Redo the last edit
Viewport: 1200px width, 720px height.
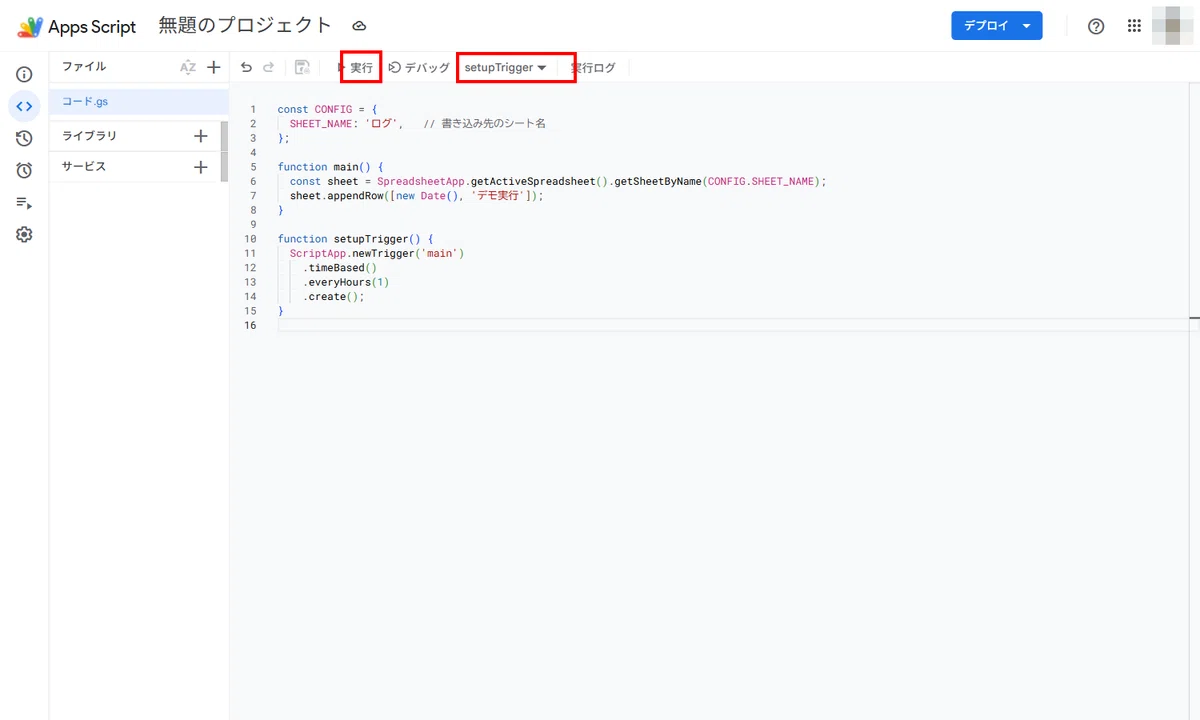[269, 67]
